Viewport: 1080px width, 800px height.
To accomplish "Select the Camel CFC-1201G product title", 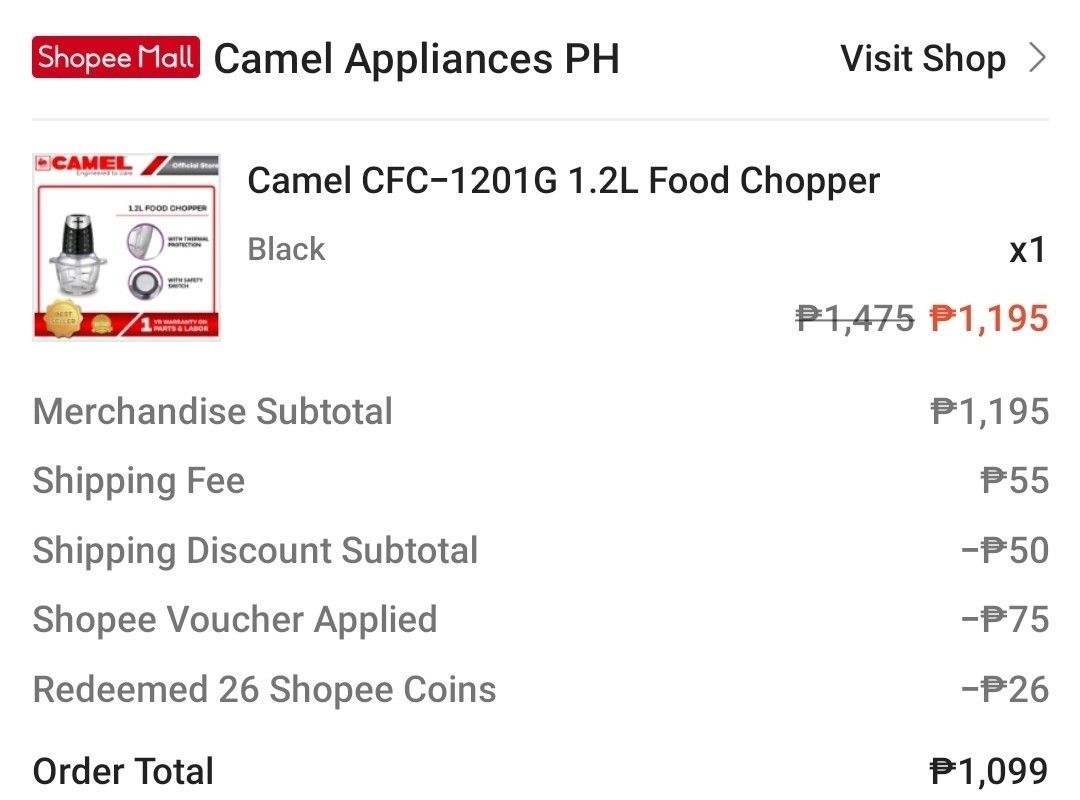I will coord(563,181).
